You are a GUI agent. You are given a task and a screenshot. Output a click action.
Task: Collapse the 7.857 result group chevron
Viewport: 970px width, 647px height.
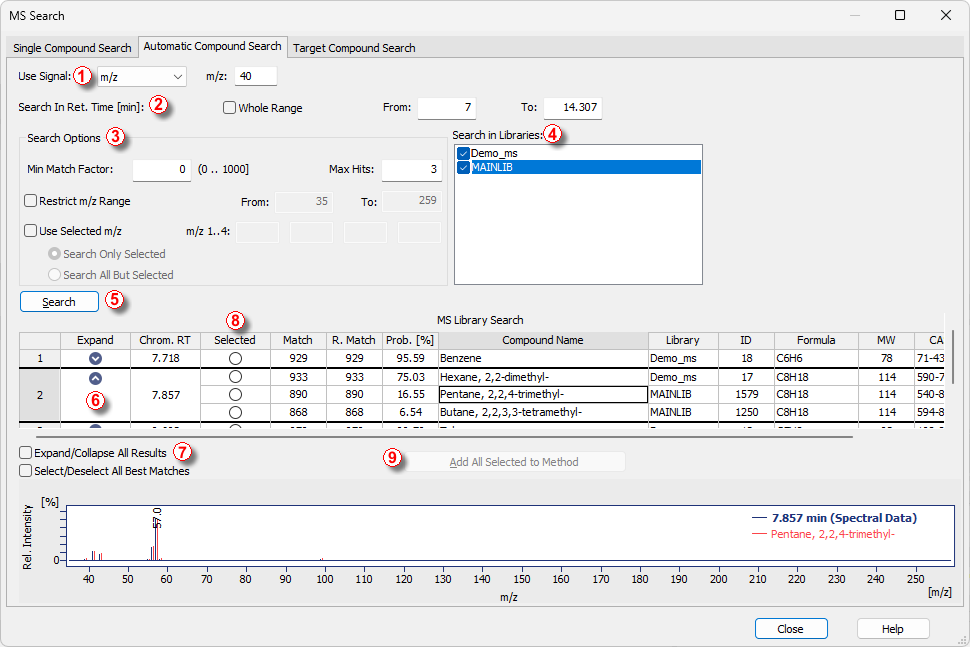(x=95, y=378)
